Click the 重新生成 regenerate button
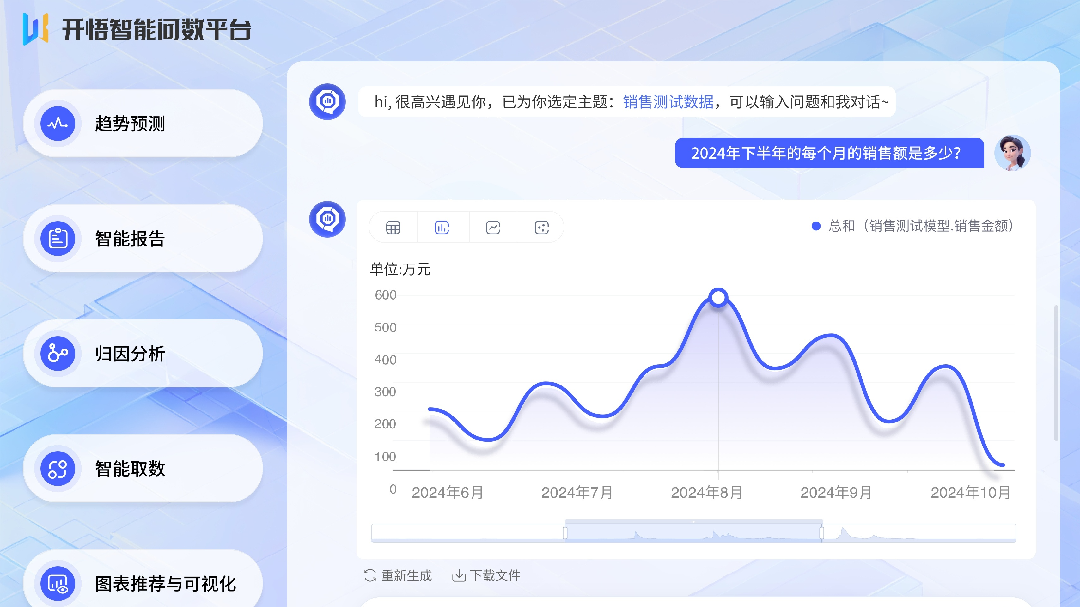 coord(398,576)
